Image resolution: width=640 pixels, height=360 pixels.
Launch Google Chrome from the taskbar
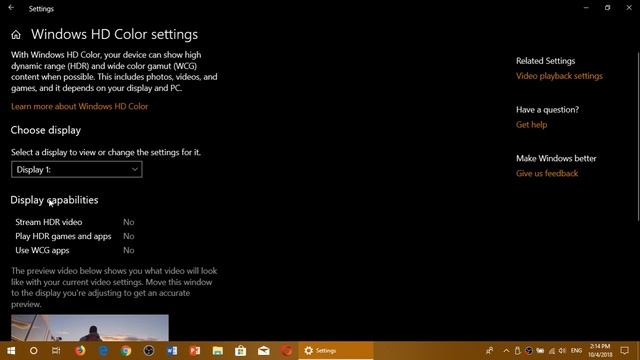point(126,351)
